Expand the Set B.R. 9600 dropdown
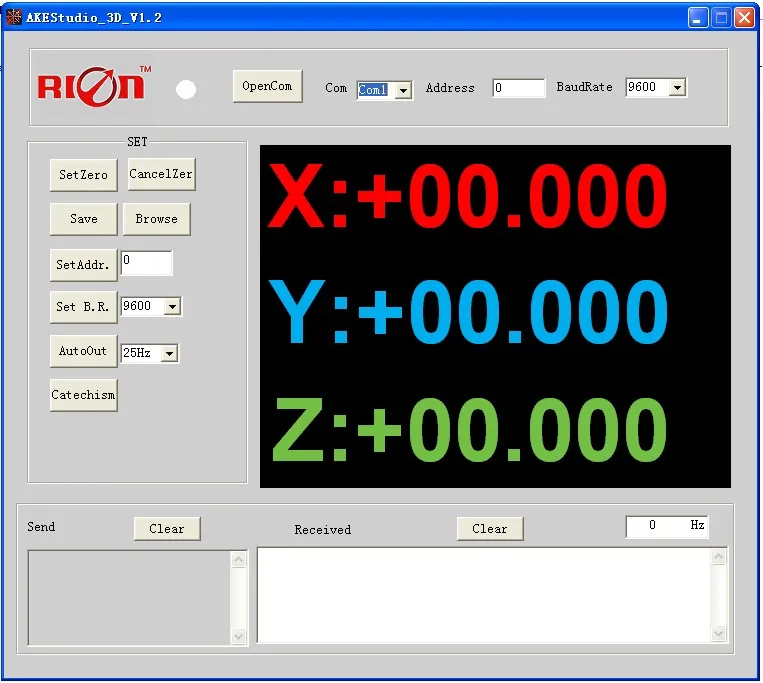The width and height of the screenshot is (763, 683). 172,306
